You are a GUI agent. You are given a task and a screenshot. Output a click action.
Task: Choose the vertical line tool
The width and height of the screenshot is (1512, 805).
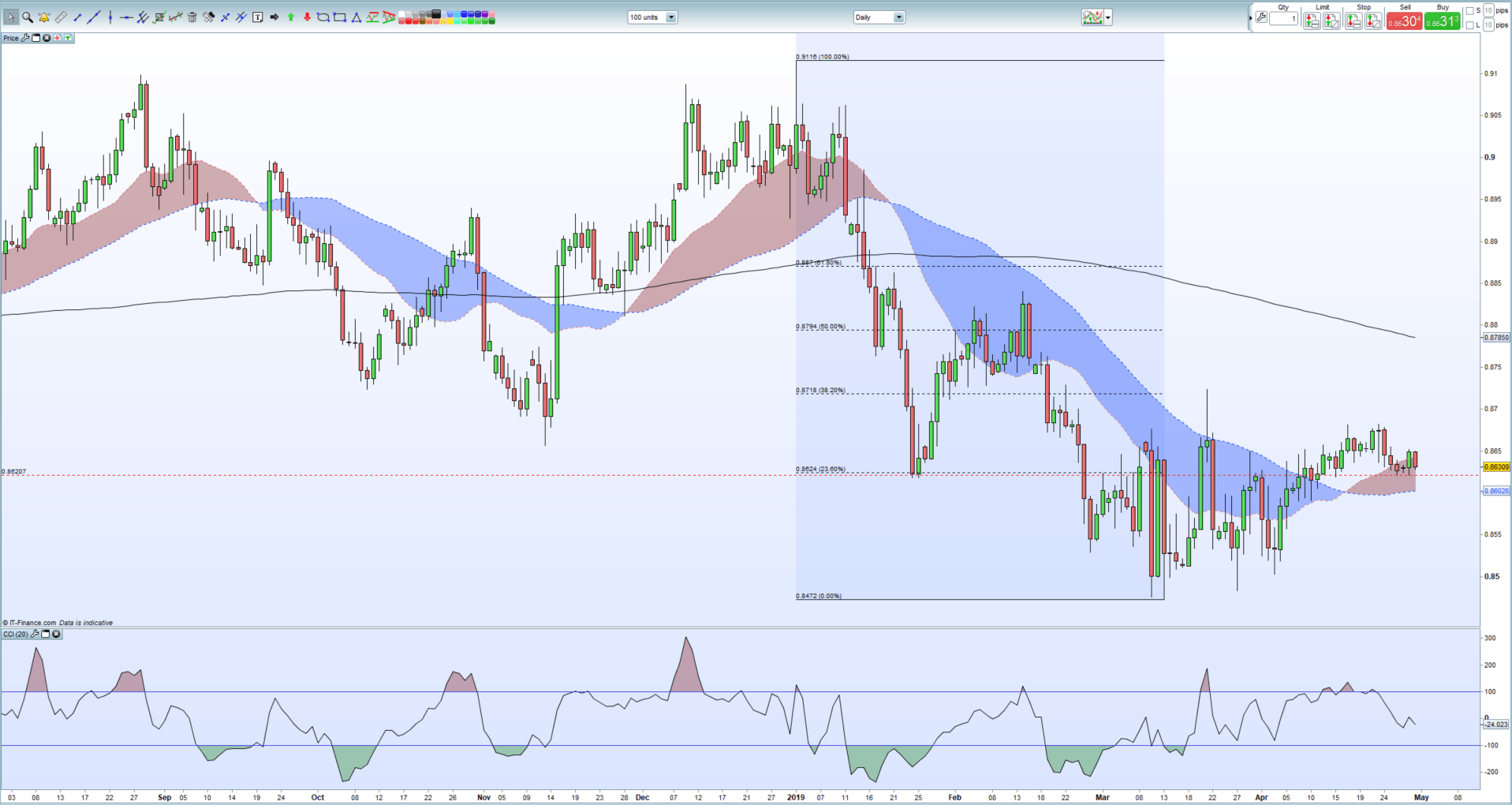click(110, 17)
